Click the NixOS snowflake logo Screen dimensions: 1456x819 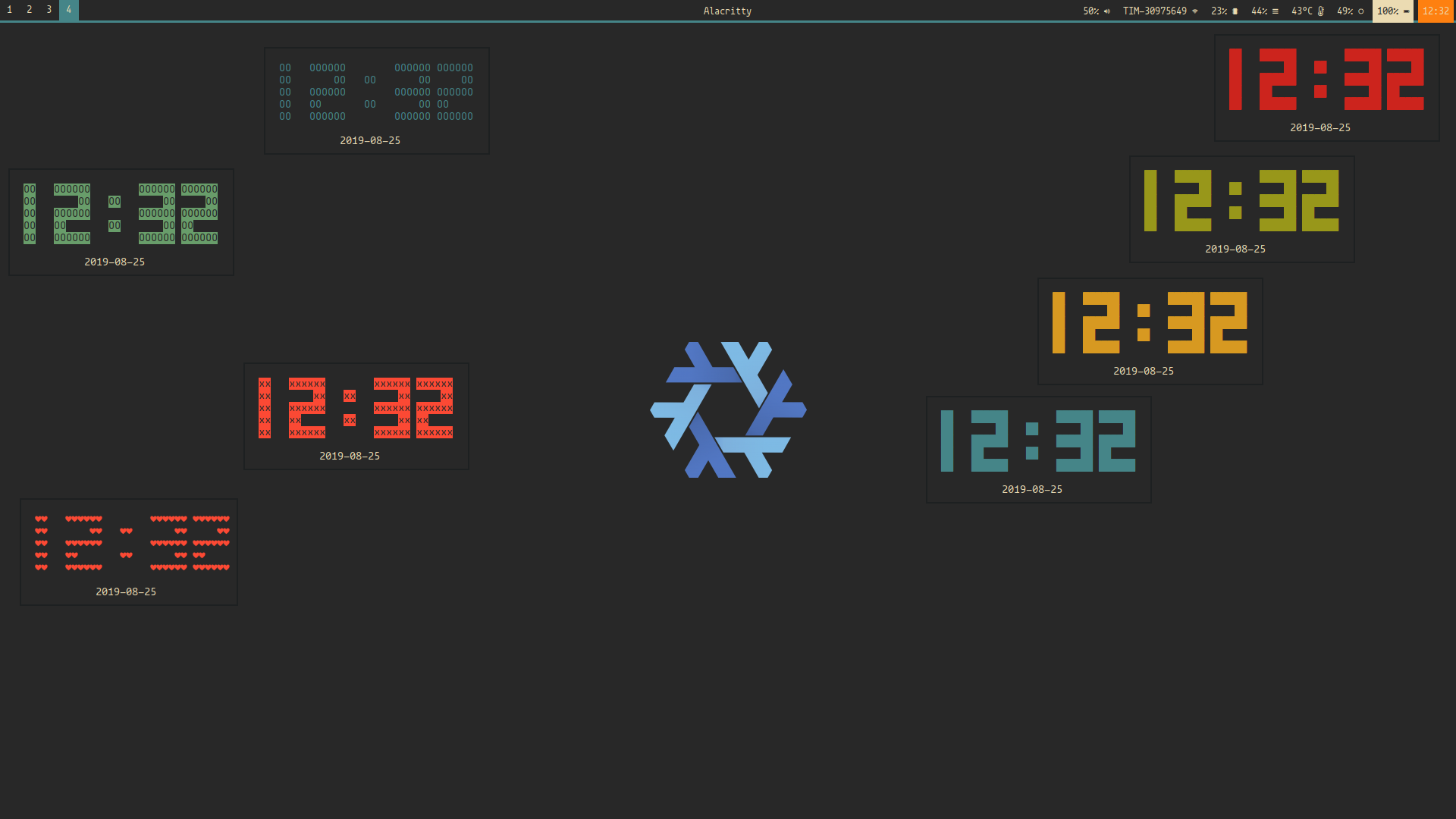click(728, 409)
